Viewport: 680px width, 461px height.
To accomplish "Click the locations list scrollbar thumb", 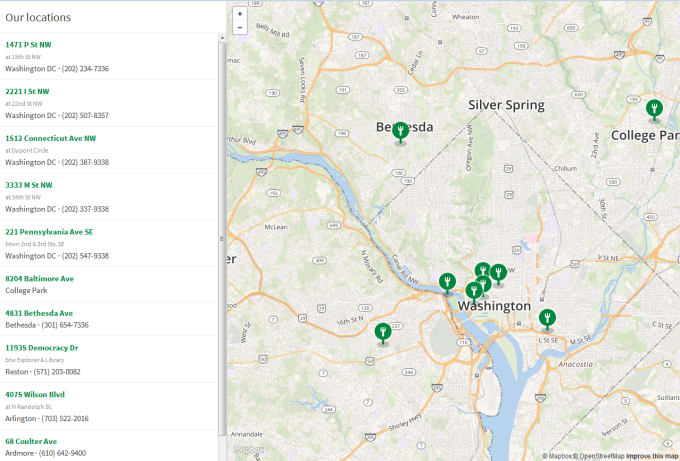I will 222,239.
